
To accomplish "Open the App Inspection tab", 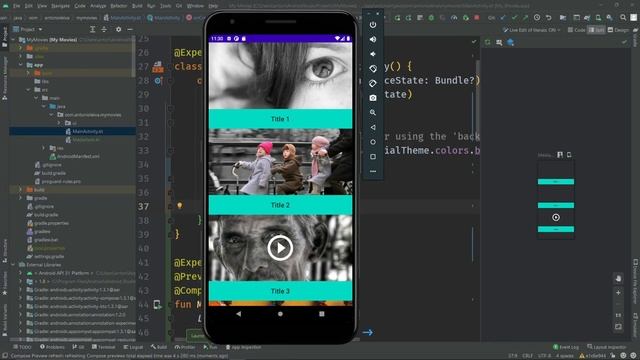I will point(243,347).
